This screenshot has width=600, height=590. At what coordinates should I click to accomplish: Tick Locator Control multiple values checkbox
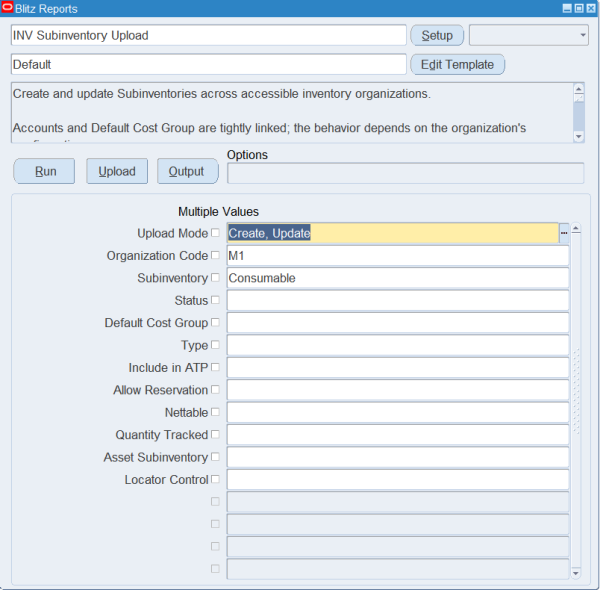[x=215, y=479]
